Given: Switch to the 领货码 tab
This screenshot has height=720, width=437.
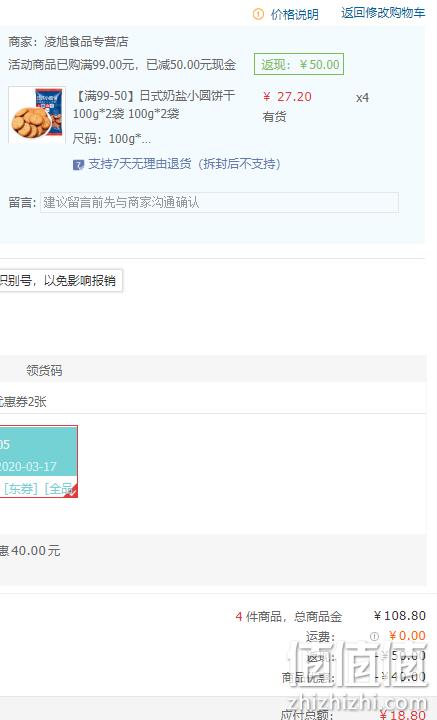Looking at the screenshot, I should pyautogui.click(x=44, y=371).
